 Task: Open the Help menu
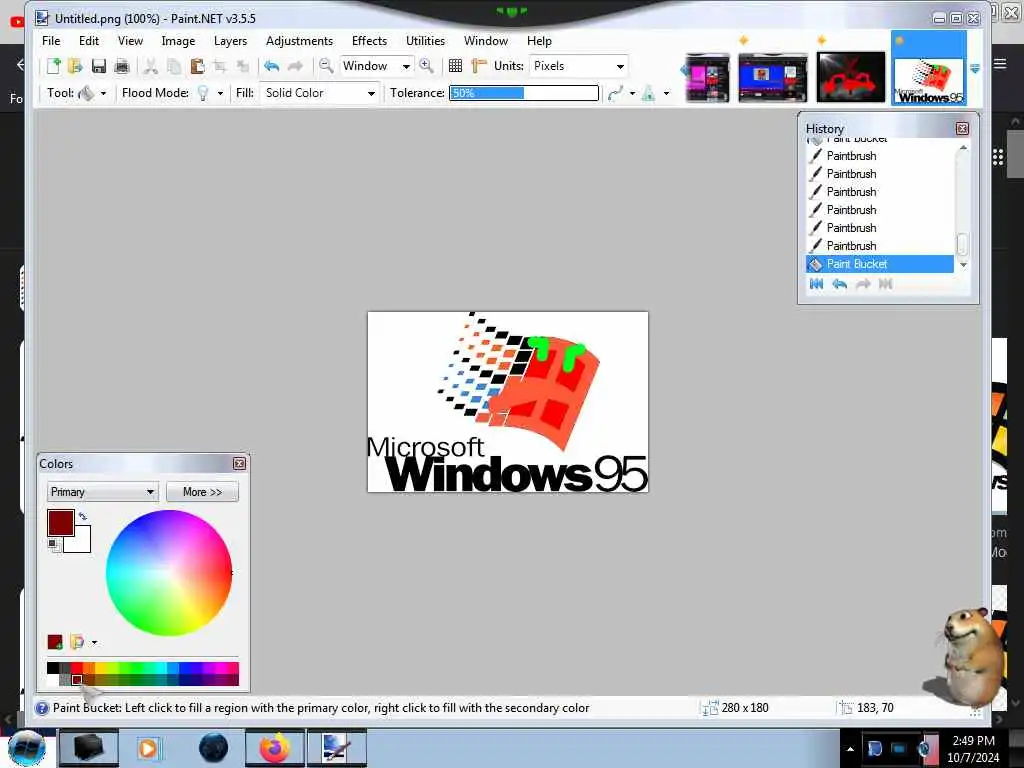(539, 40)
